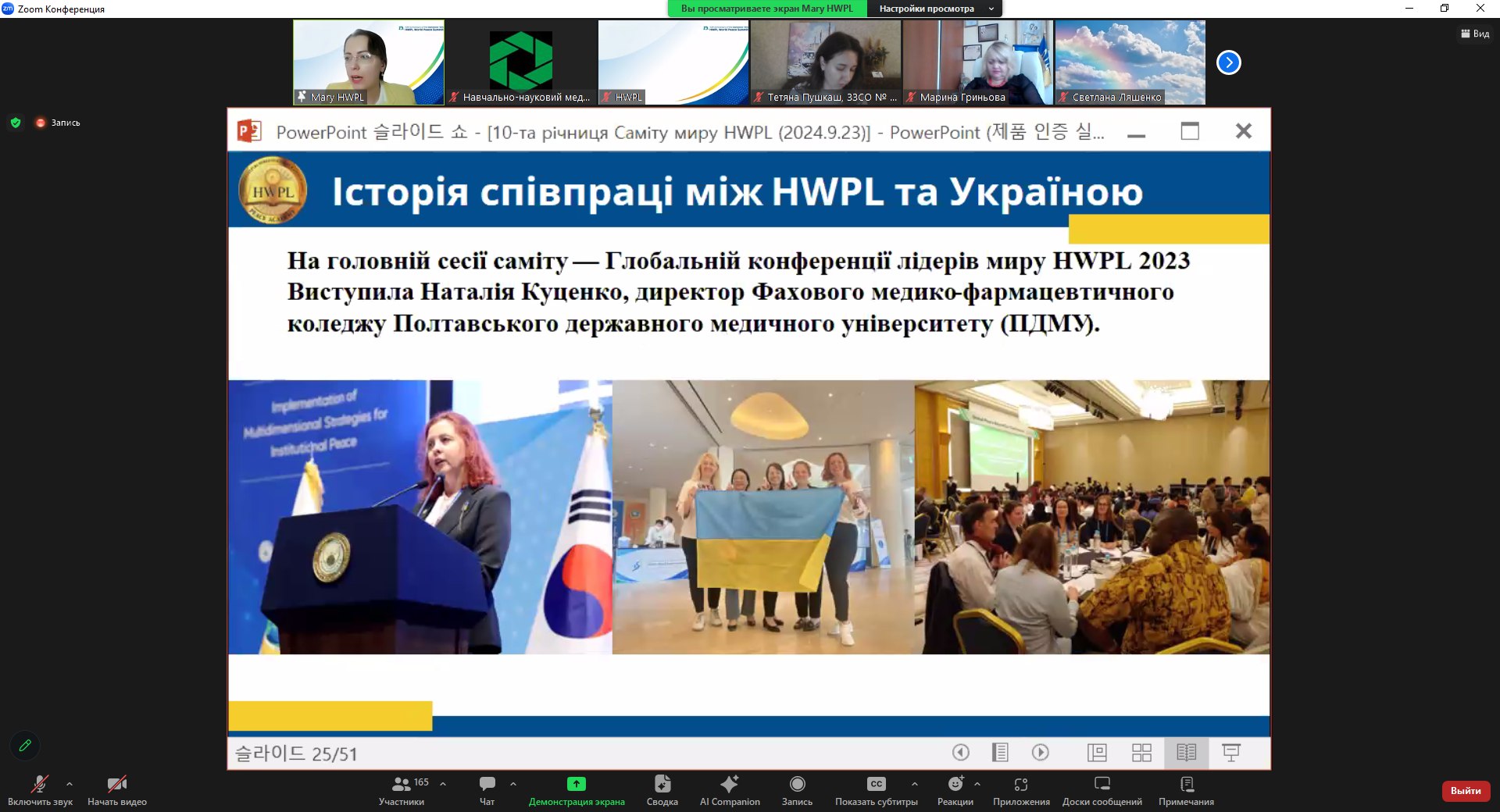Click the Запись record button in toolbar

(x=797, y=790)
